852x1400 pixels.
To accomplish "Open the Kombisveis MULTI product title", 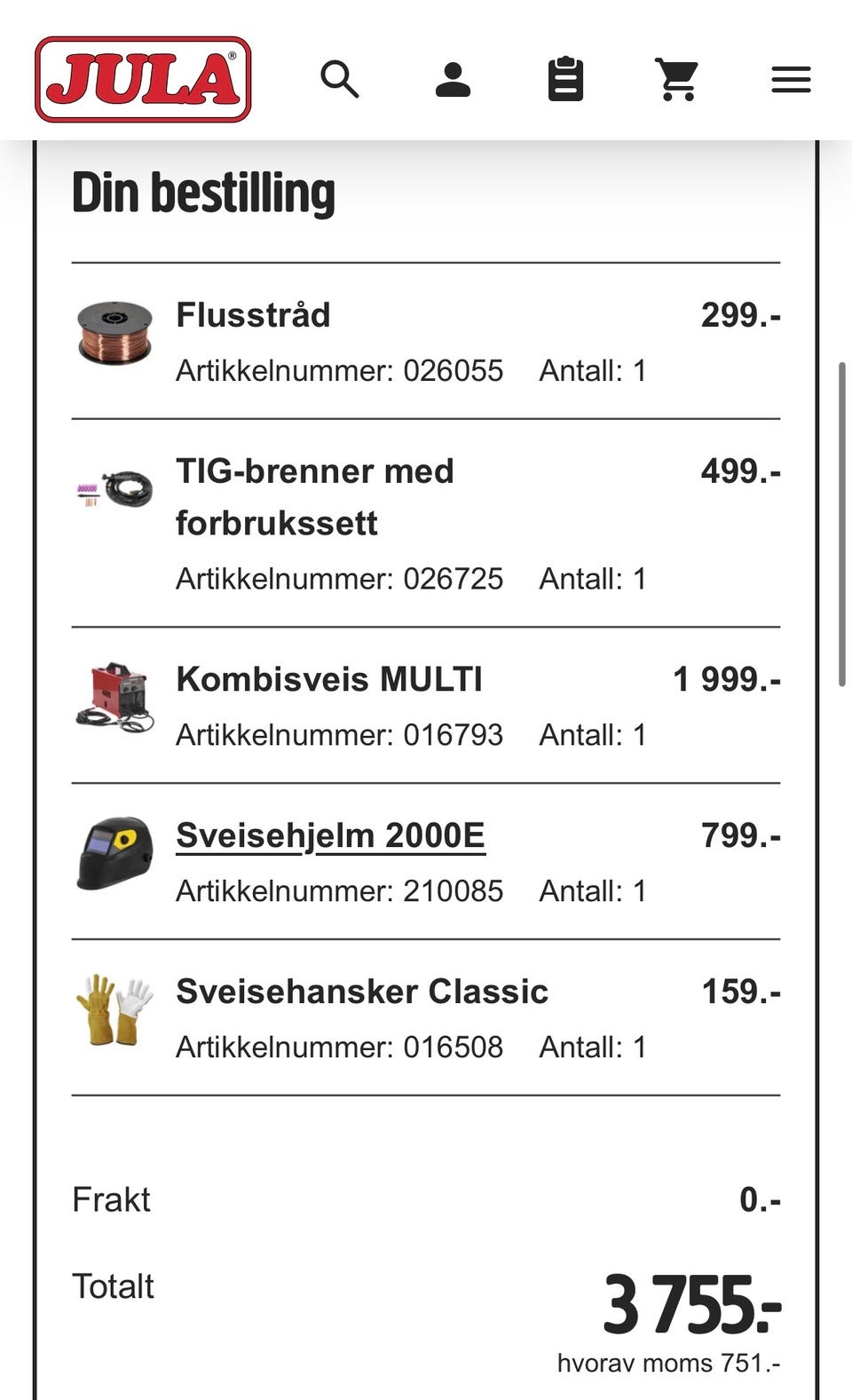I will (329, 679).
